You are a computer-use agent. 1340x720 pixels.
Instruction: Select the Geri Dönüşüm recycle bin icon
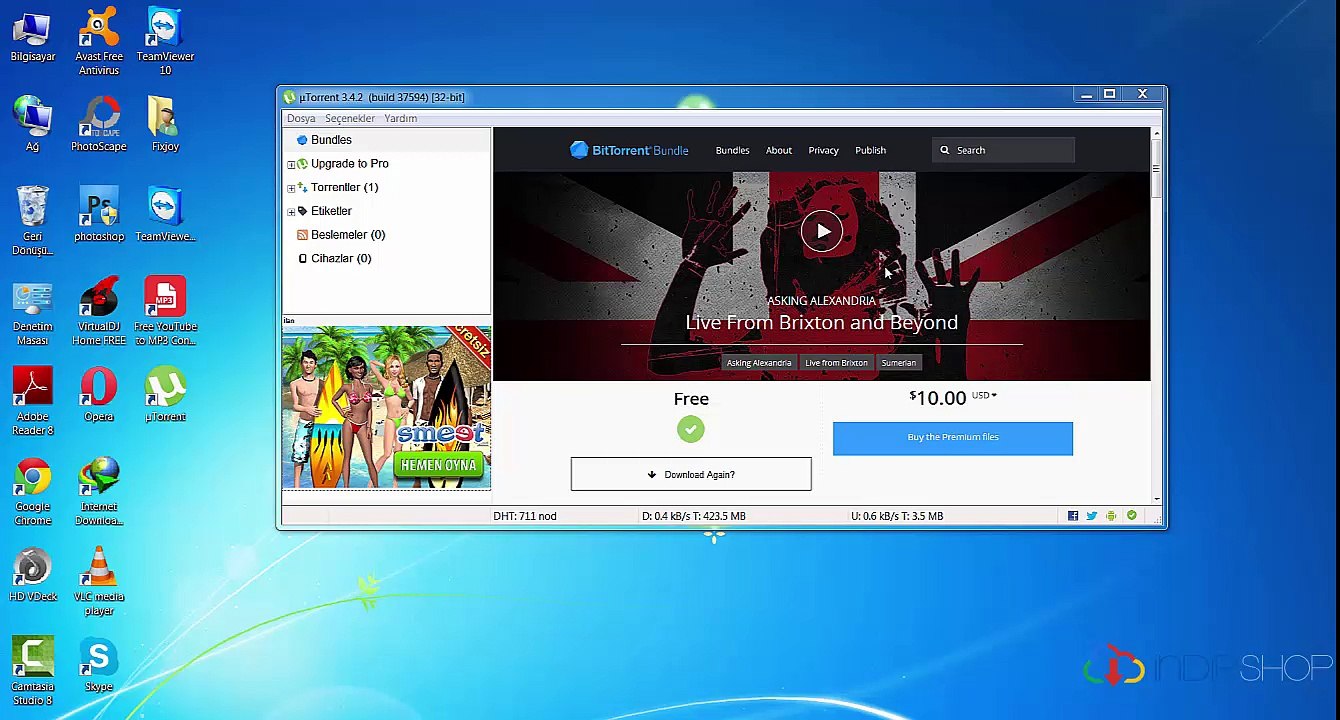pos(33,221)
